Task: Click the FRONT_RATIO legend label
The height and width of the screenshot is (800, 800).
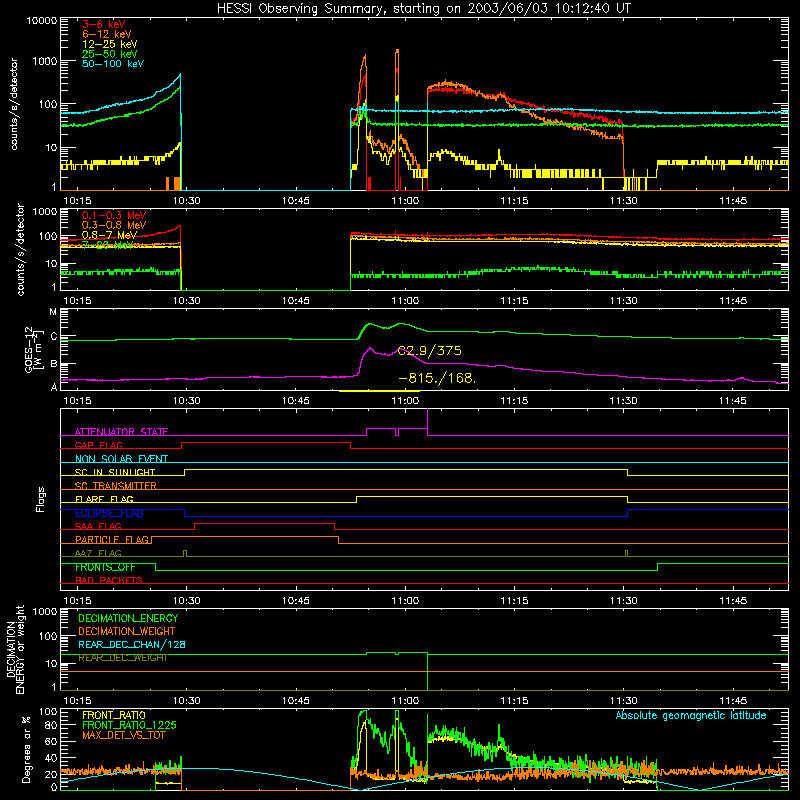Action: click(x=114, y=715)
